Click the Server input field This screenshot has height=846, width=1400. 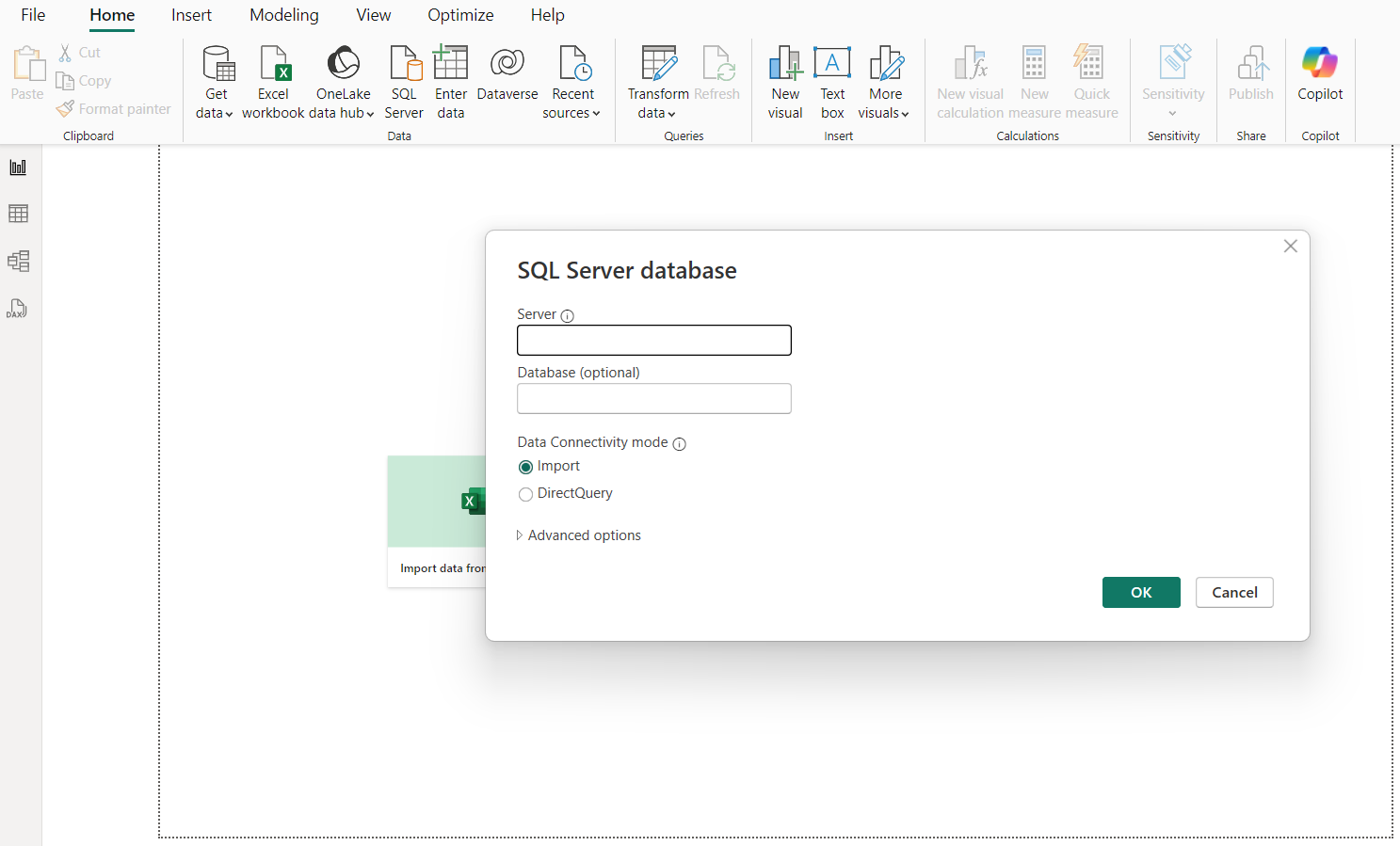pos(653,340)
